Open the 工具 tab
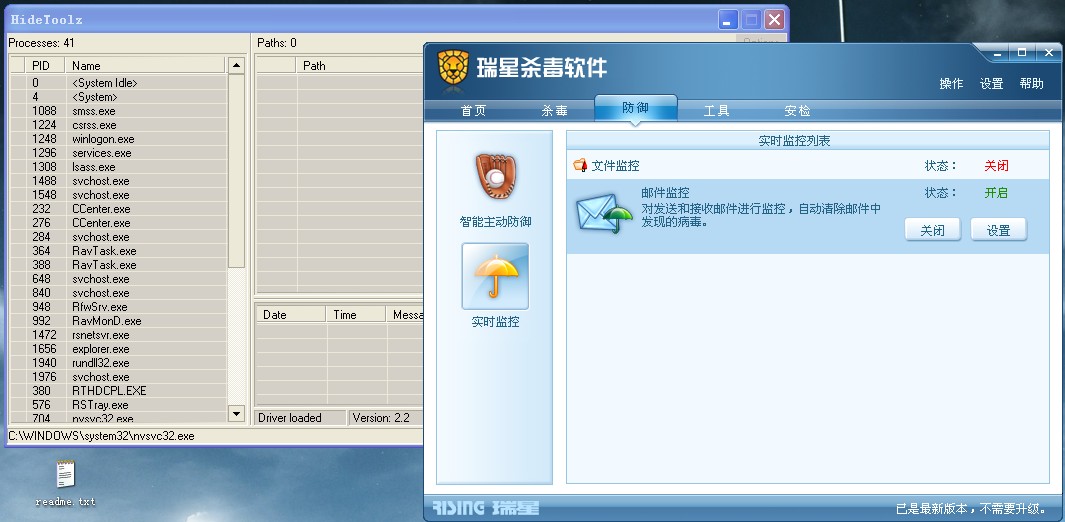 click(x=717, y=111)
